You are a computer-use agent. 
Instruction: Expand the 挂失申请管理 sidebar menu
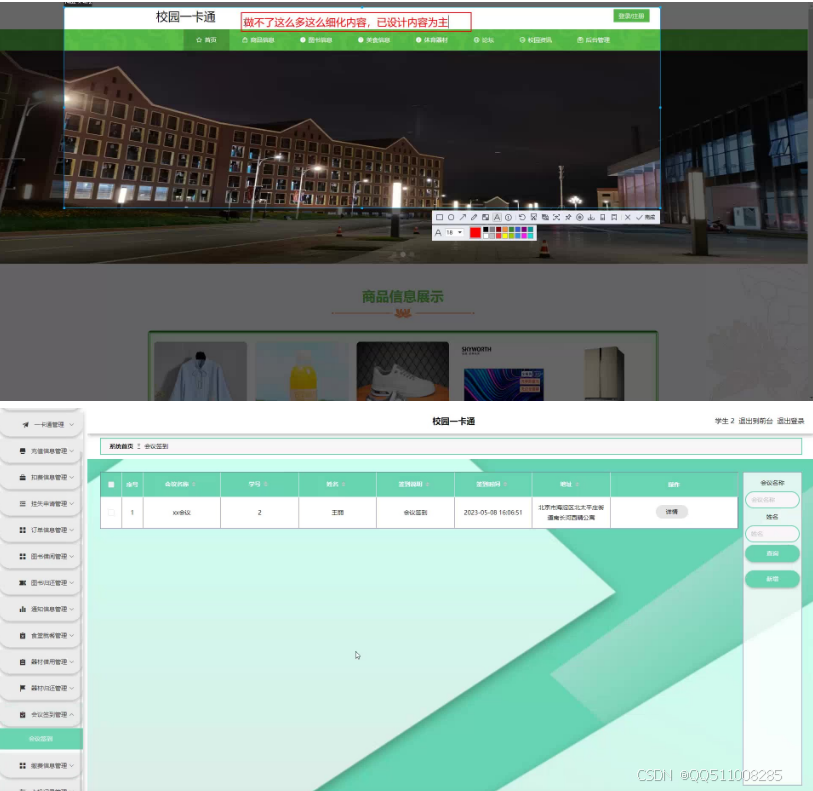tap(41, 504)
